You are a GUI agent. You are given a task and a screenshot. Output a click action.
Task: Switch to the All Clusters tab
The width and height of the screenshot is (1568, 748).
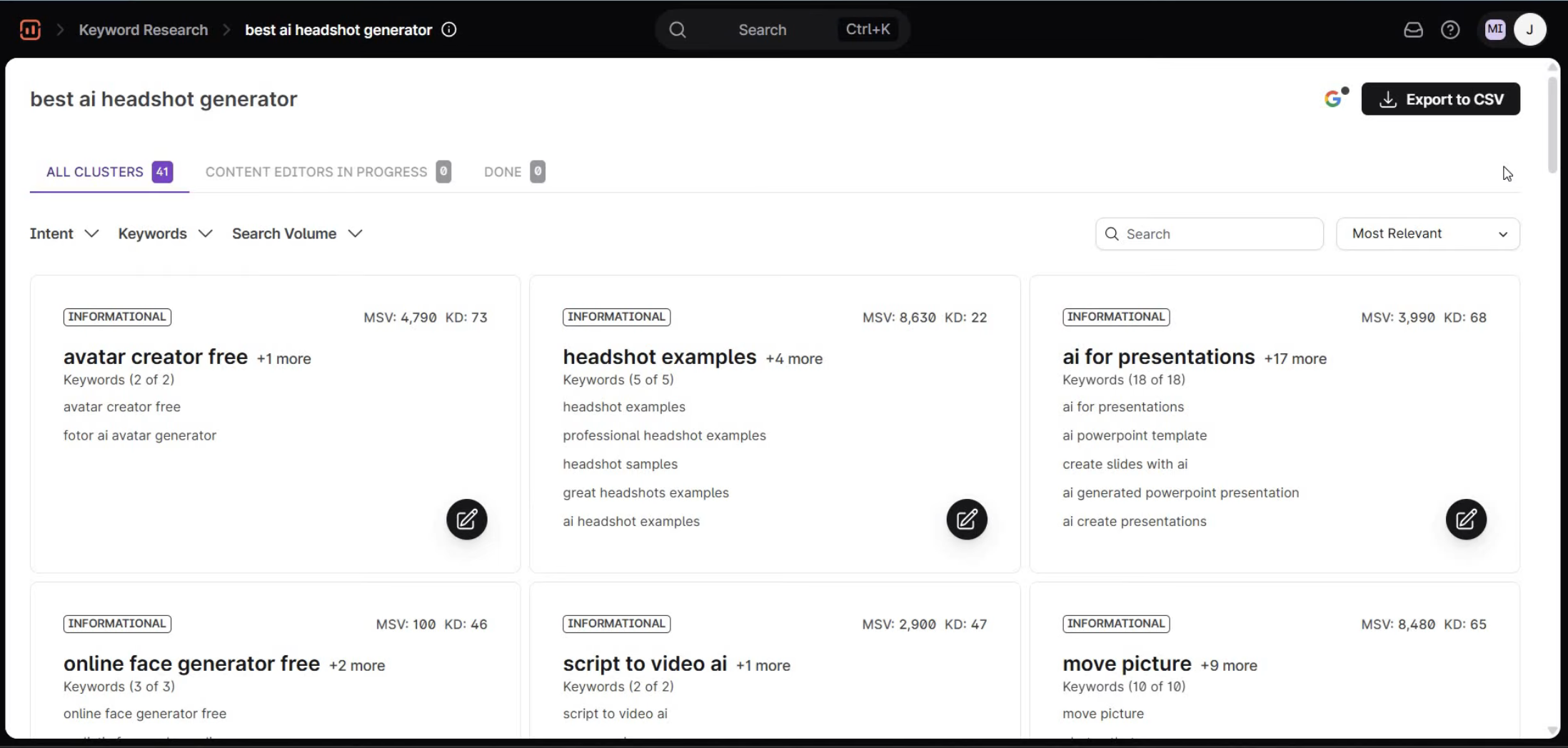coord(109,172)
